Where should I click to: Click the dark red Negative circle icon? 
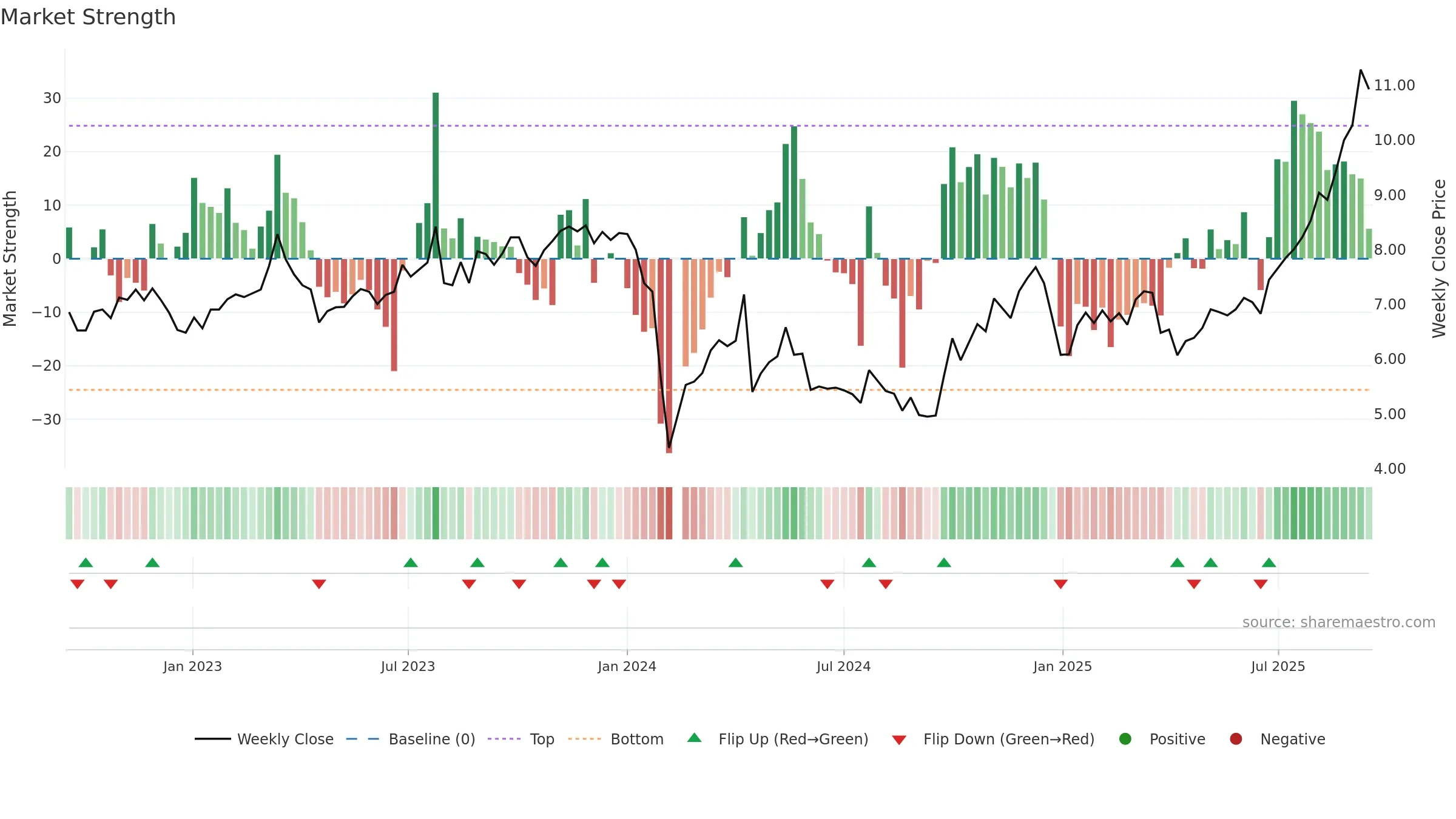coord(1236,739)
